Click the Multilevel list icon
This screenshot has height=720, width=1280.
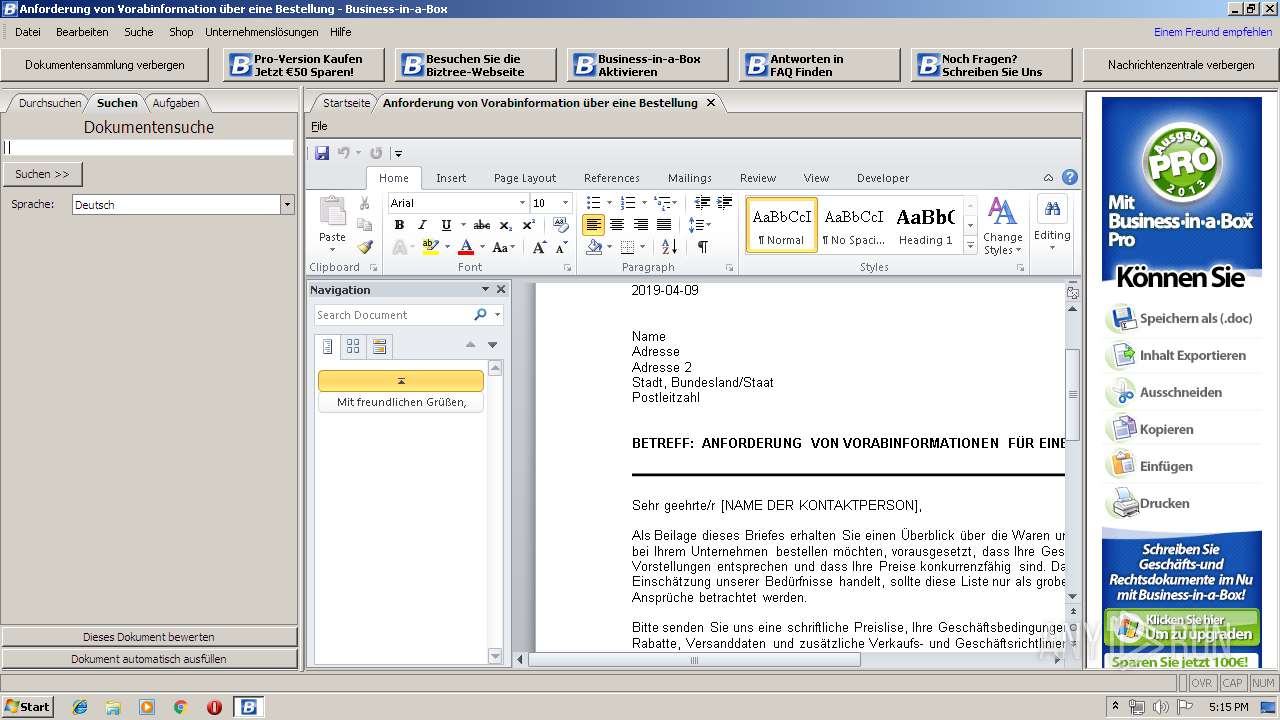click(x=661, y=203)
